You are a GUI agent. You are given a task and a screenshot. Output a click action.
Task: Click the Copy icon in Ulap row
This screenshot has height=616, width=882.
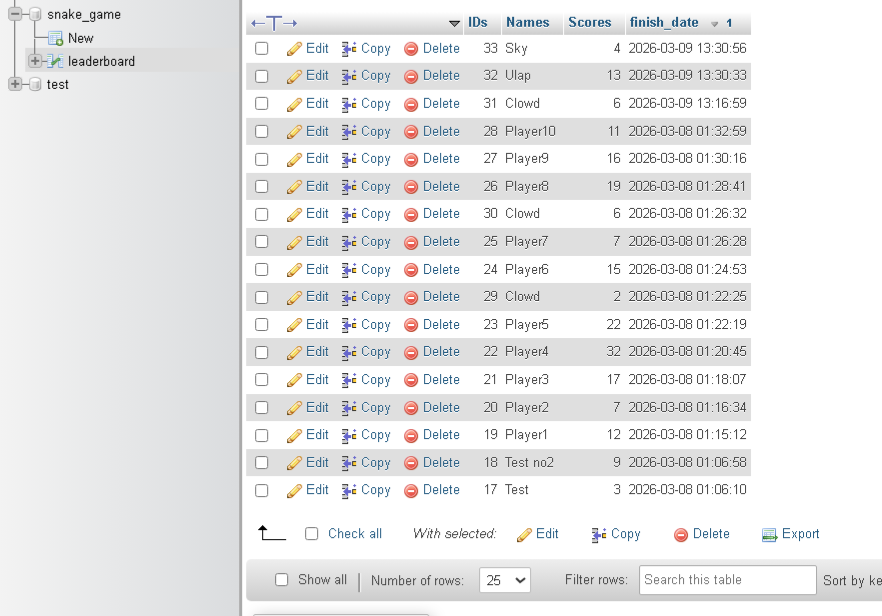pyautogui.click(x=349, y=77)
